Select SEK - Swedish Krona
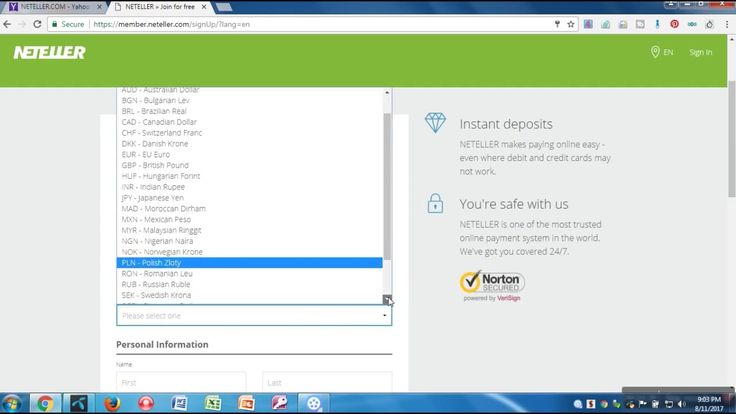Viewport: 736px width, 414px height. [x=250, y=295]
